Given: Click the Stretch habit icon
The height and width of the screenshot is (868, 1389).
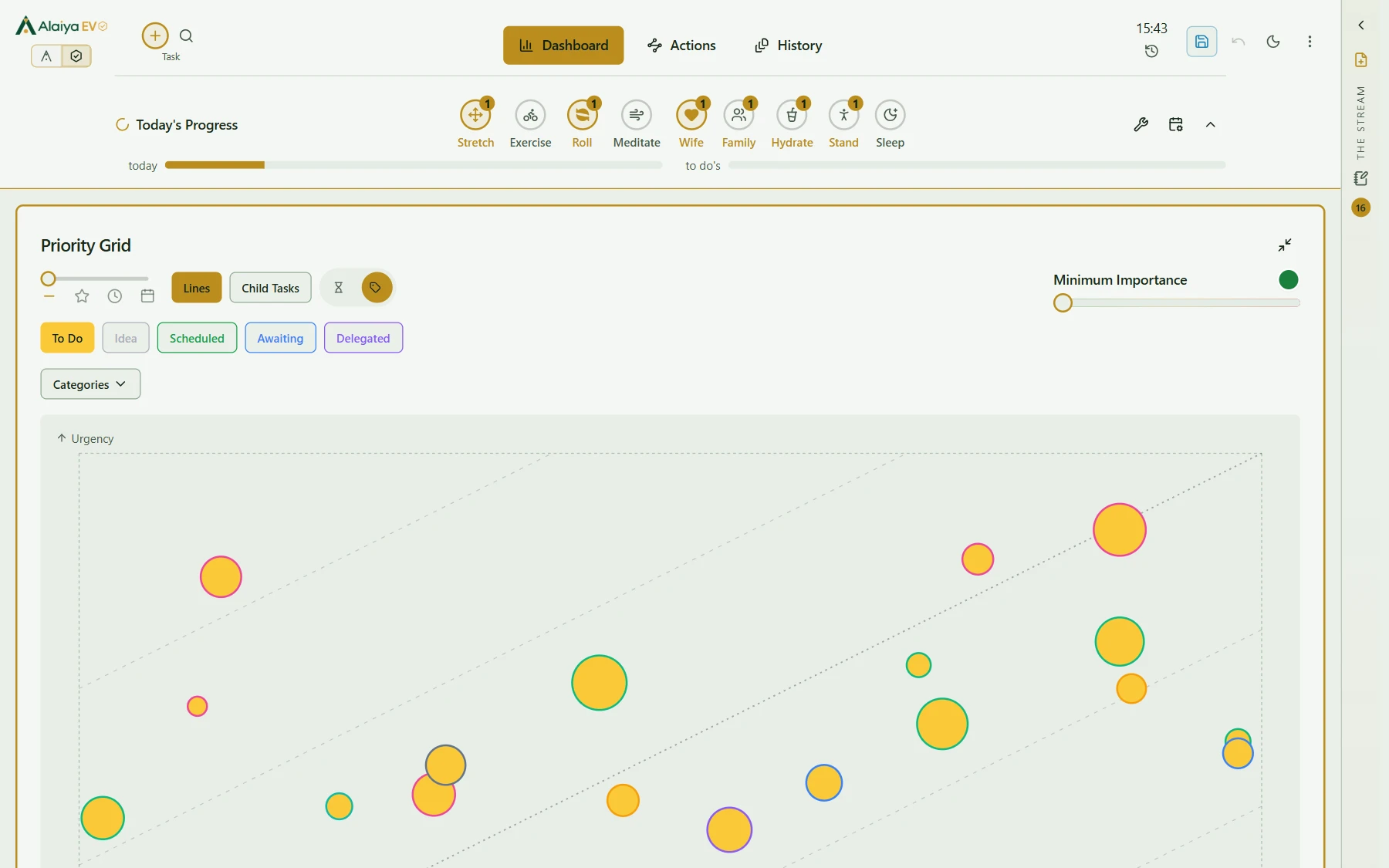Looking at the screenshot, I should (475, 115).
